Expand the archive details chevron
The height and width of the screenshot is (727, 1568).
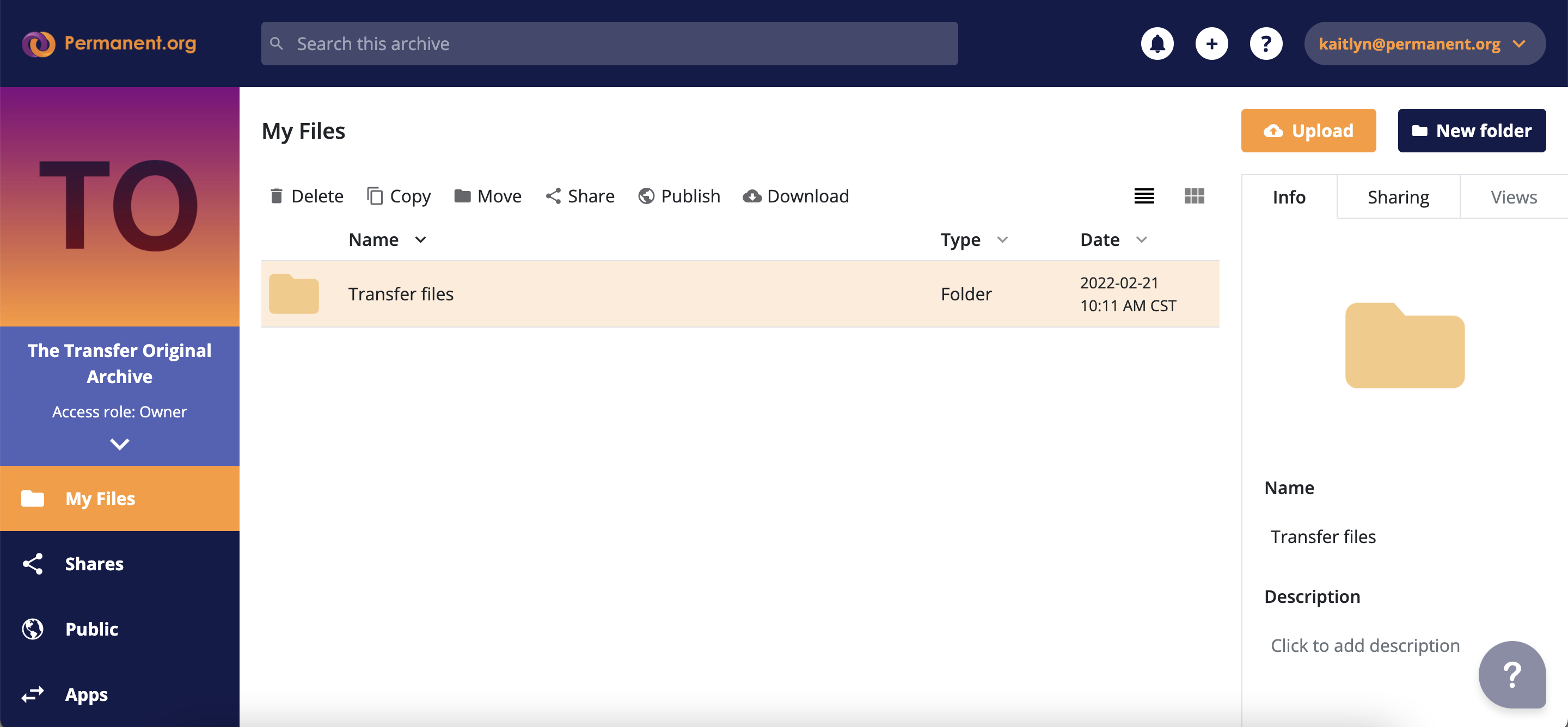coord(119,444)
